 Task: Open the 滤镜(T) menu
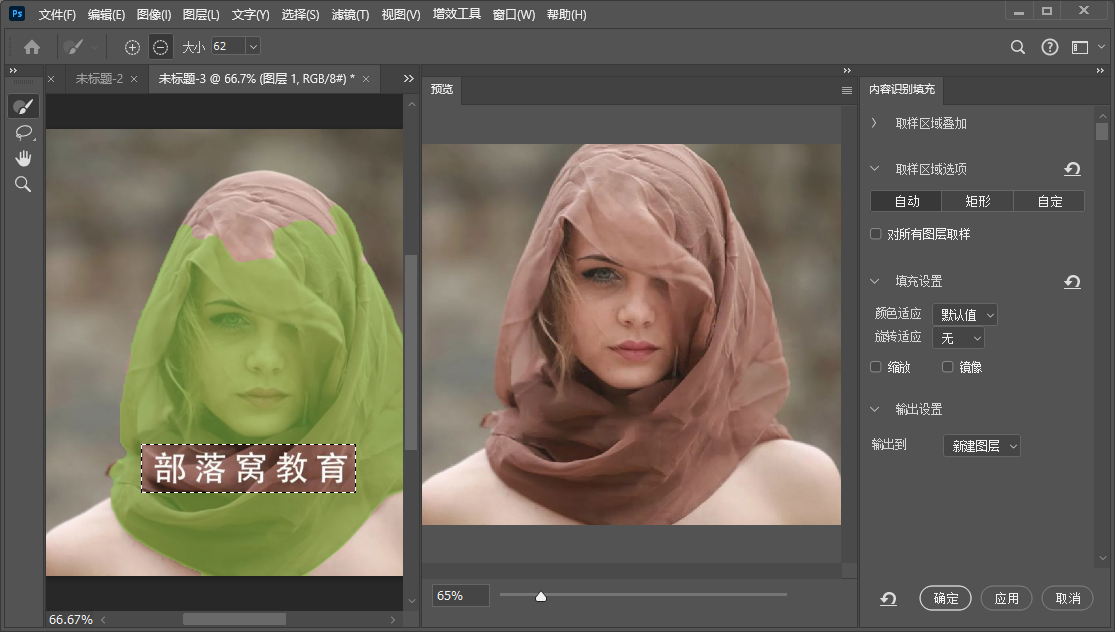[x=350, y=15]
